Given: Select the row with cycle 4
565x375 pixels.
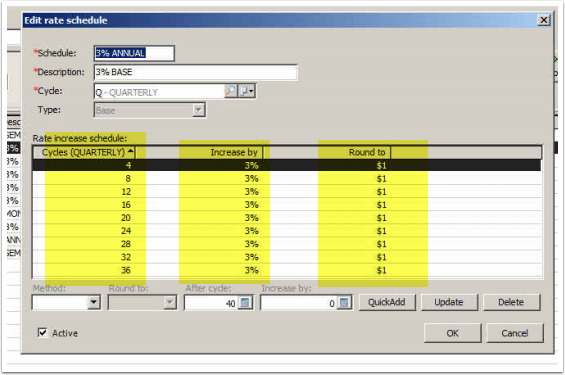Looking at the screenshot, I should pos(287,165).
